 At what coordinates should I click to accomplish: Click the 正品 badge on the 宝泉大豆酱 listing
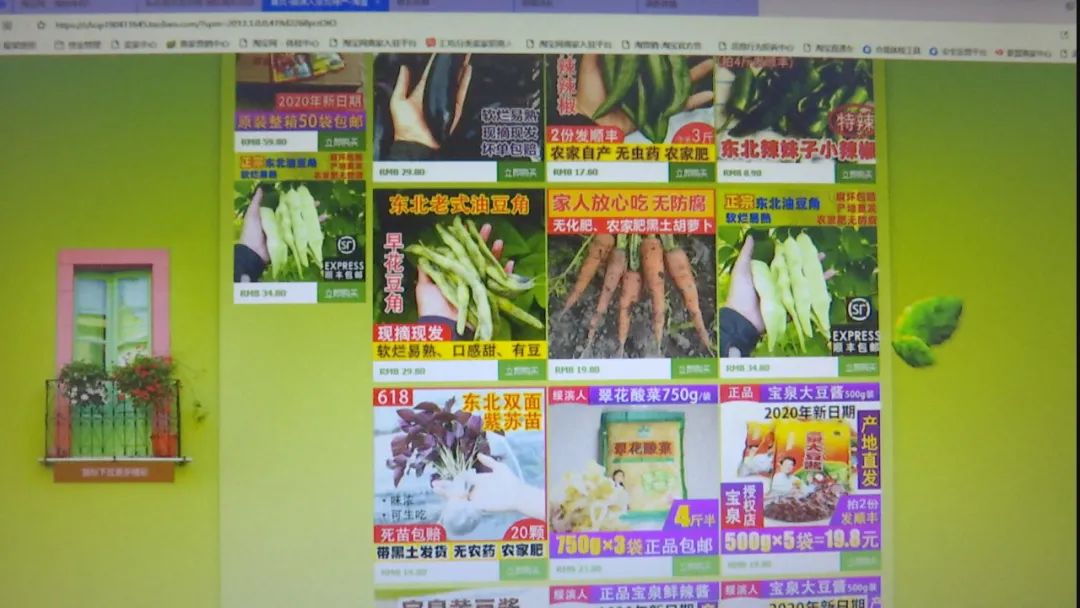point(736,393)
